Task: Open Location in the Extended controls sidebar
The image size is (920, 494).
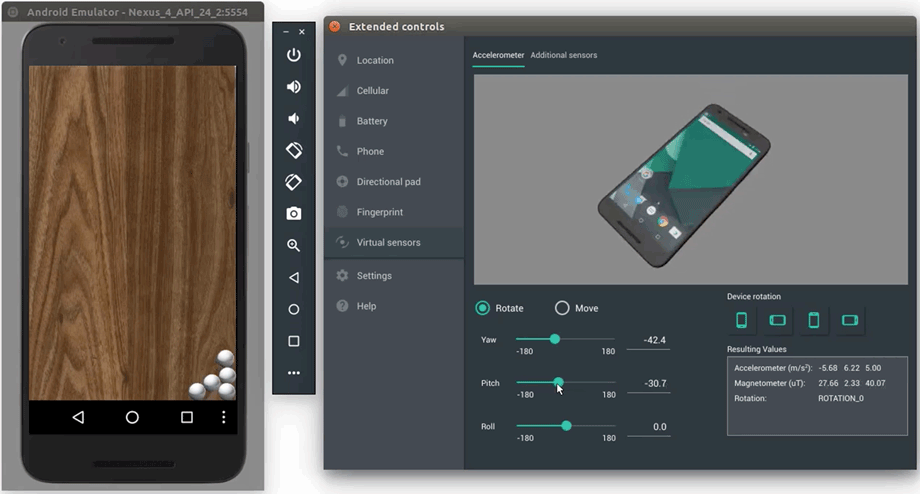Action: pyautogui.click(x=394, y=60)
